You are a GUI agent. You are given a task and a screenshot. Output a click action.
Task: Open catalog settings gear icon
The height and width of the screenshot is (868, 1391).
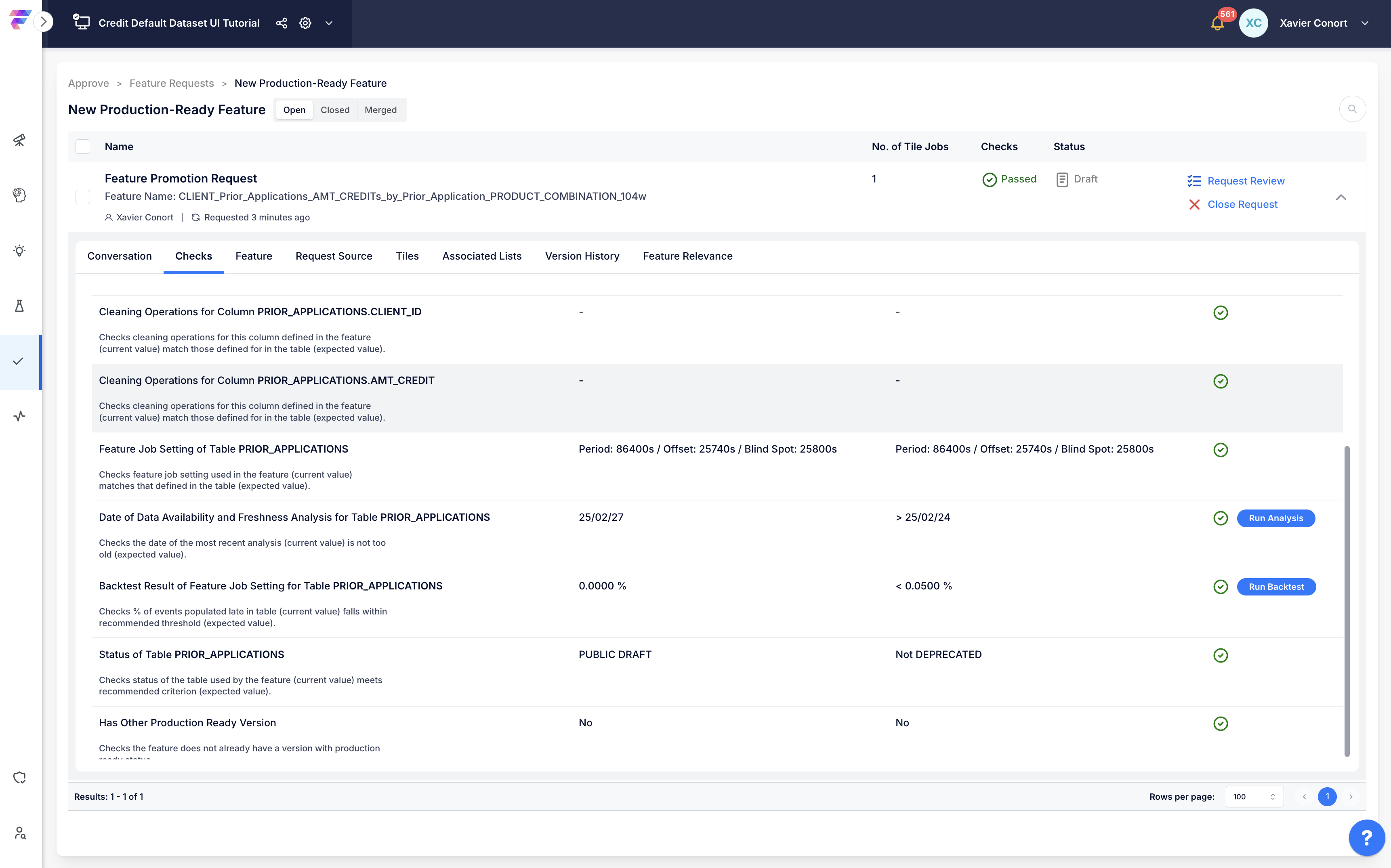tap(305, 23)
